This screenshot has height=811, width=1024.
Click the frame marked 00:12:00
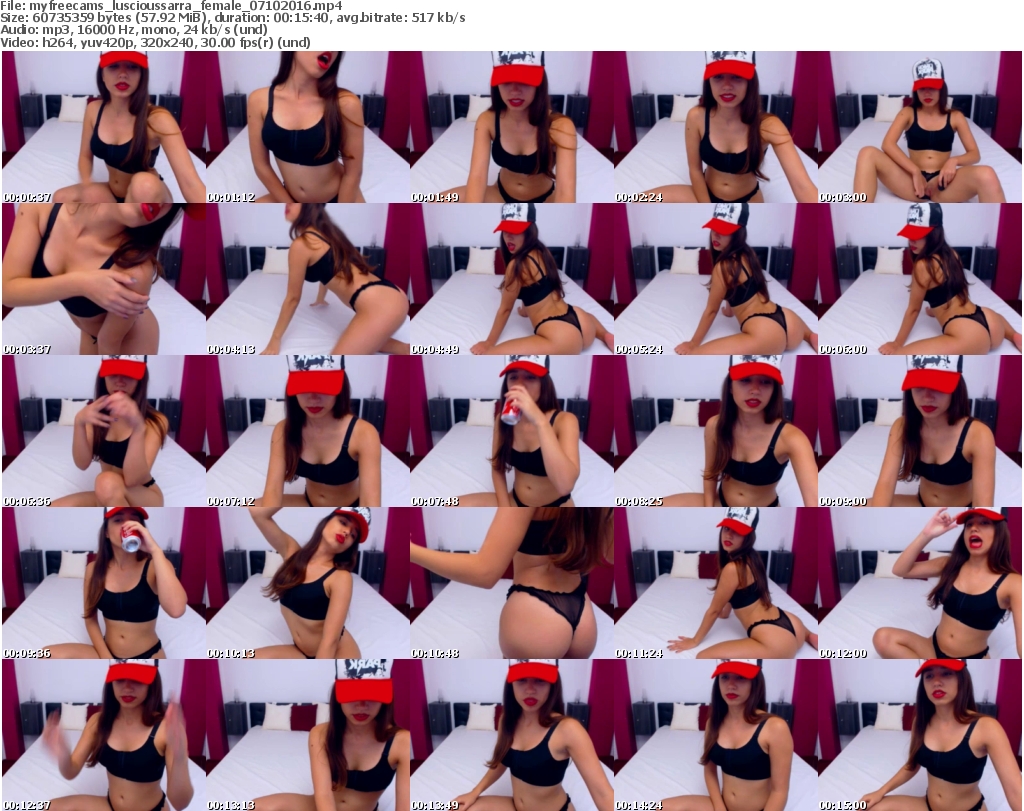919,583
